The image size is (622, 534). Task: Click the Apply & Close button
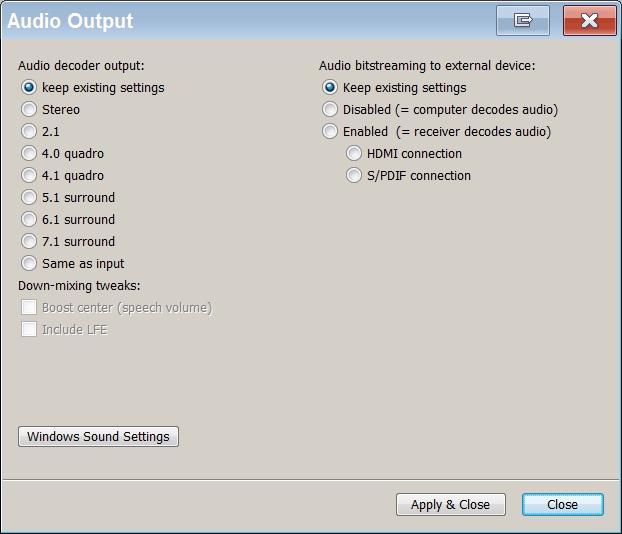[x=450, y=504]
